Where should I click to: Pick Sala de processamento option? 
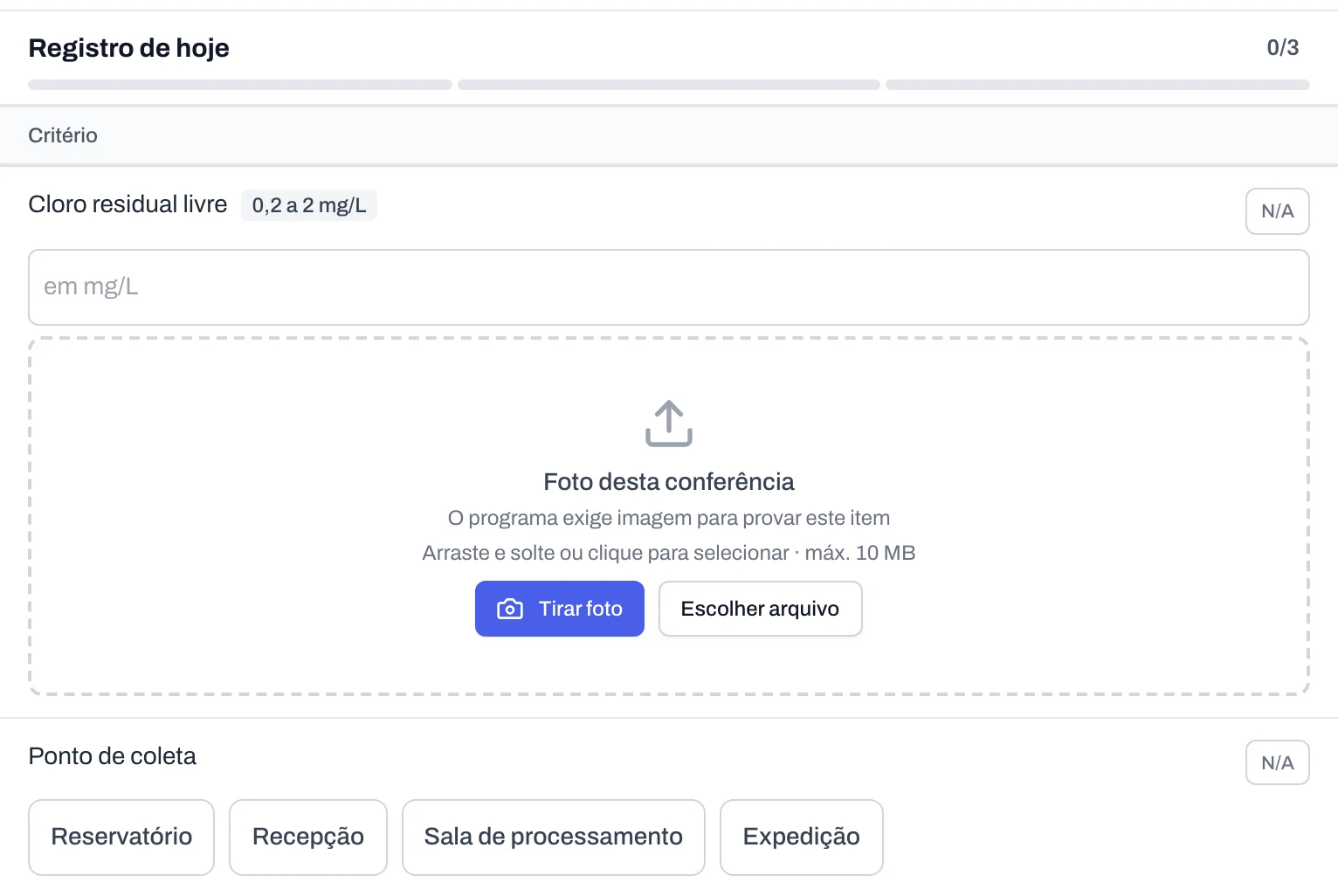point(554,837)
